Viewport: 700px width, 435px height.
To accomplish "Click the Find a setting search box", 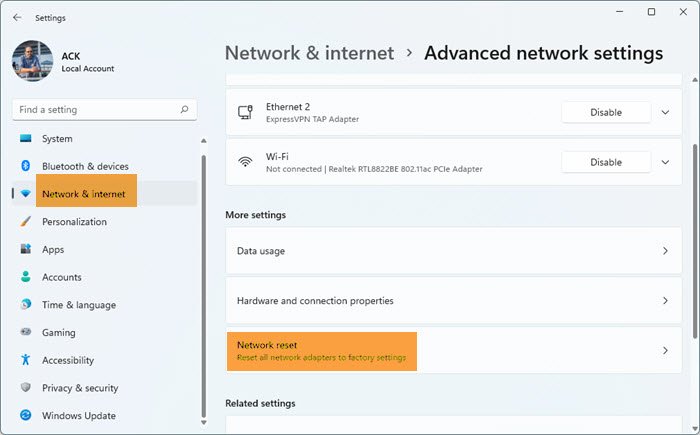I will pyautogui.click(x=95, y=110).
